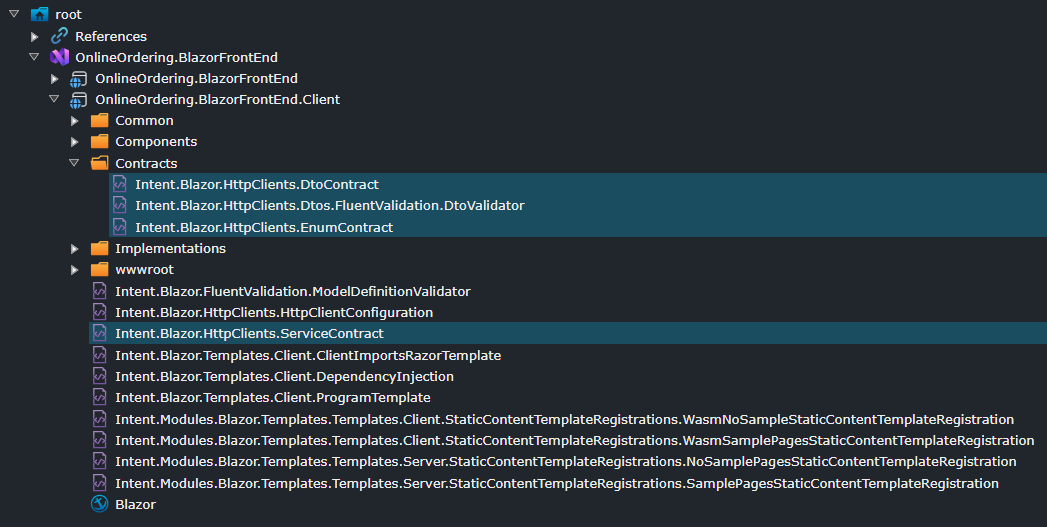This screenshot has height=527, width=1047.
Task: Select the Components folder label
Action: [156, 142]
